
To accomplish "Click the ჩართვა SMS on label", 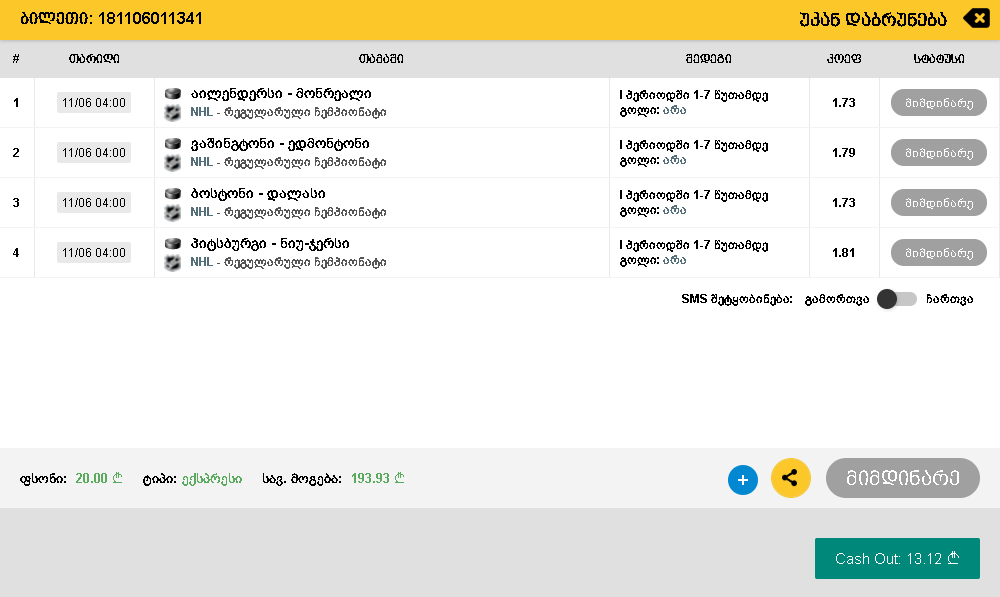I will pyautogui.click(x=950, y=299).
